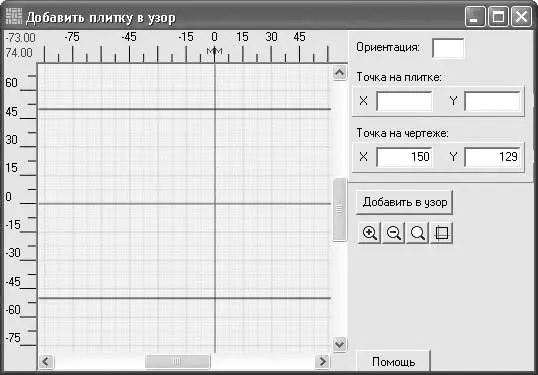The height and width of the screenshot is (375, 538).
Task: Click X field under Точка на плитке
Action: [x=404, y=101]
